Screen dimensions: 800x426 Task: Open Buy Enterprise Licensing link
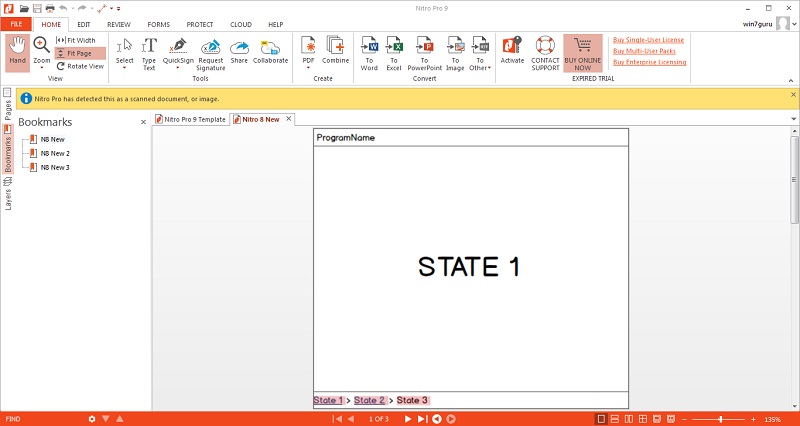649,62
